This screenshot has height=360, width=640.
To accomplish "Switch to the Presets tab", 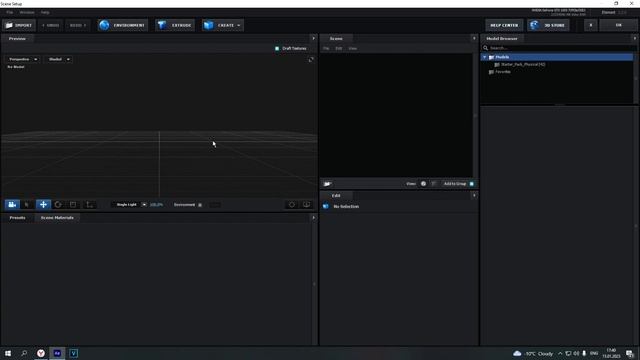I will tap(17, 218).
